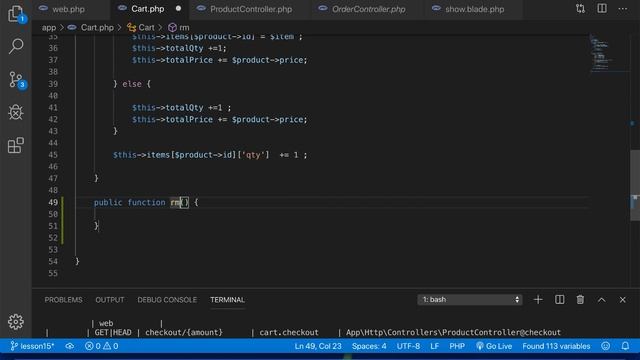Click Found 113 variables status item
This screenshot has width=640, height=360.
tap(556, 346)
